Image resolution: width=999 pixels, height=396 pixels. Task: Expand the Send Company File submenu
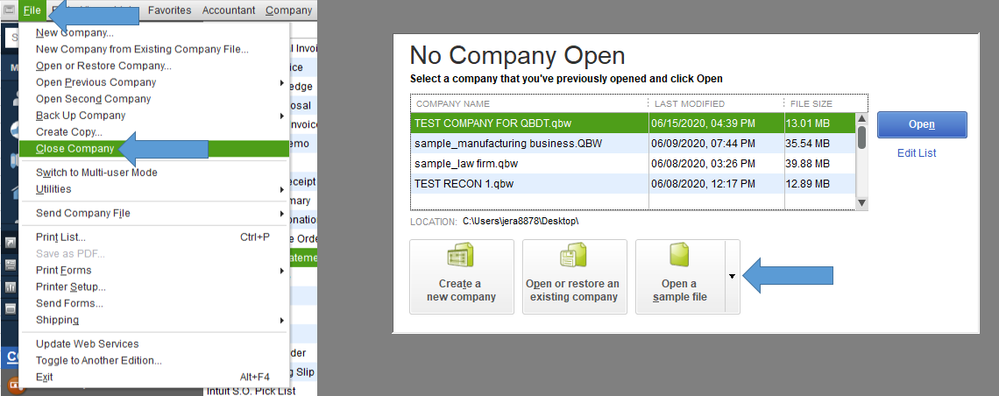282,213
